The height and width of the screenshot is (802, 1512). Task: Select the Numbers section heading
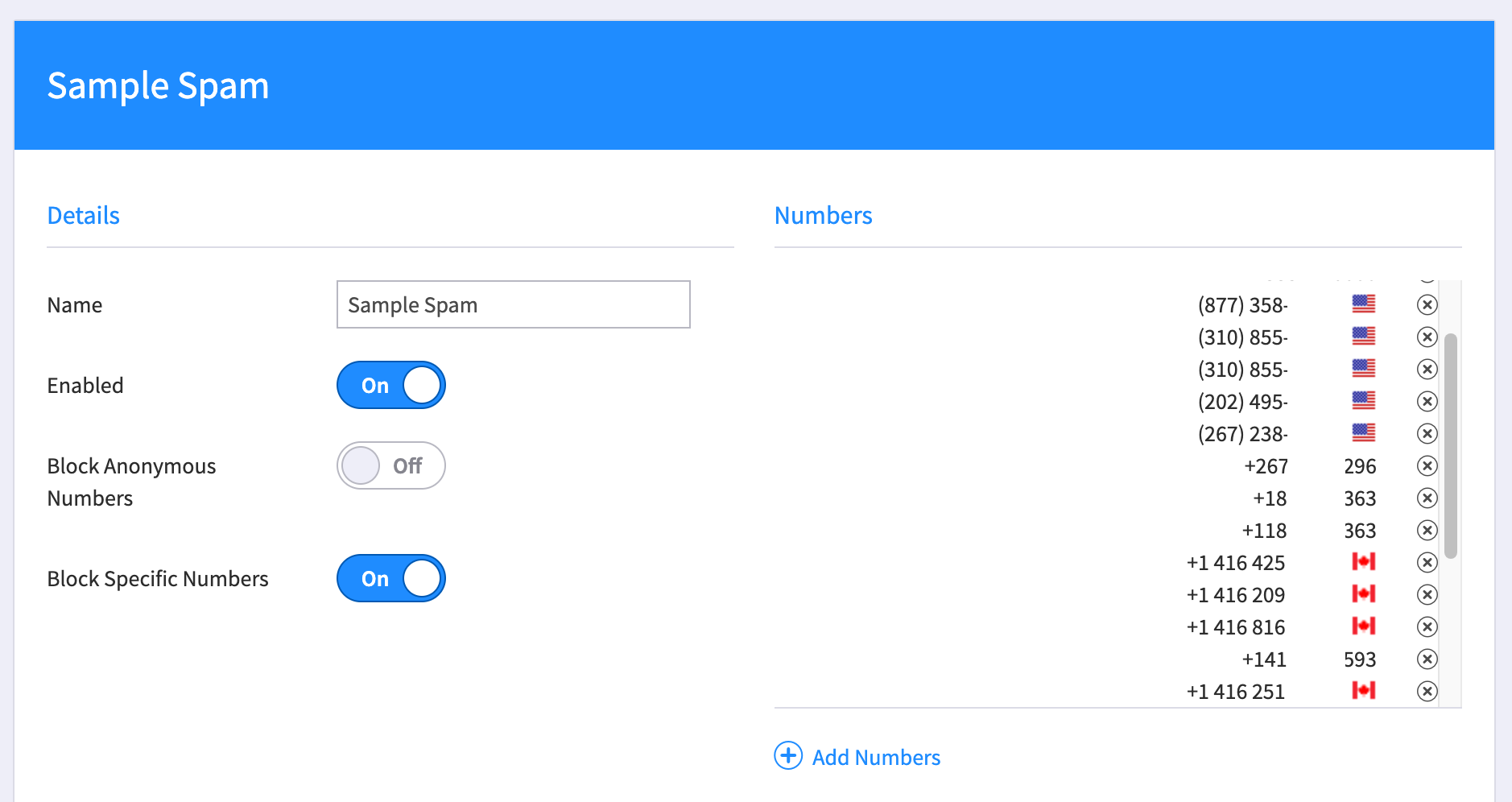click(x=823, y=215)
